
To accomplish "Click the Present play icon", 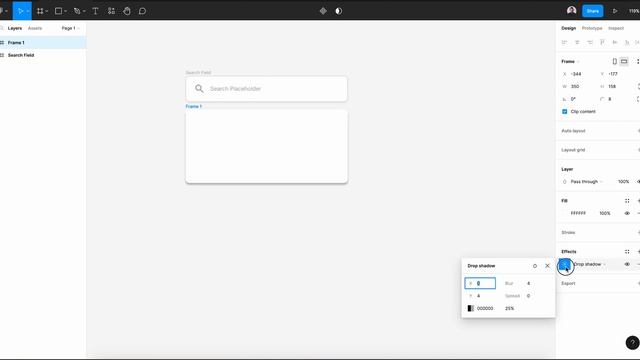I will click(x=615, y=11).
